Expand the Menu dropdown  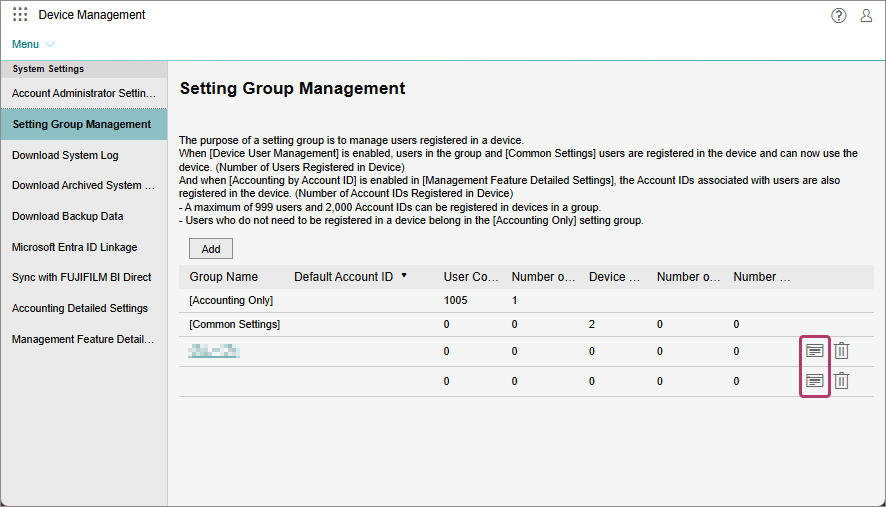point(33,44)
